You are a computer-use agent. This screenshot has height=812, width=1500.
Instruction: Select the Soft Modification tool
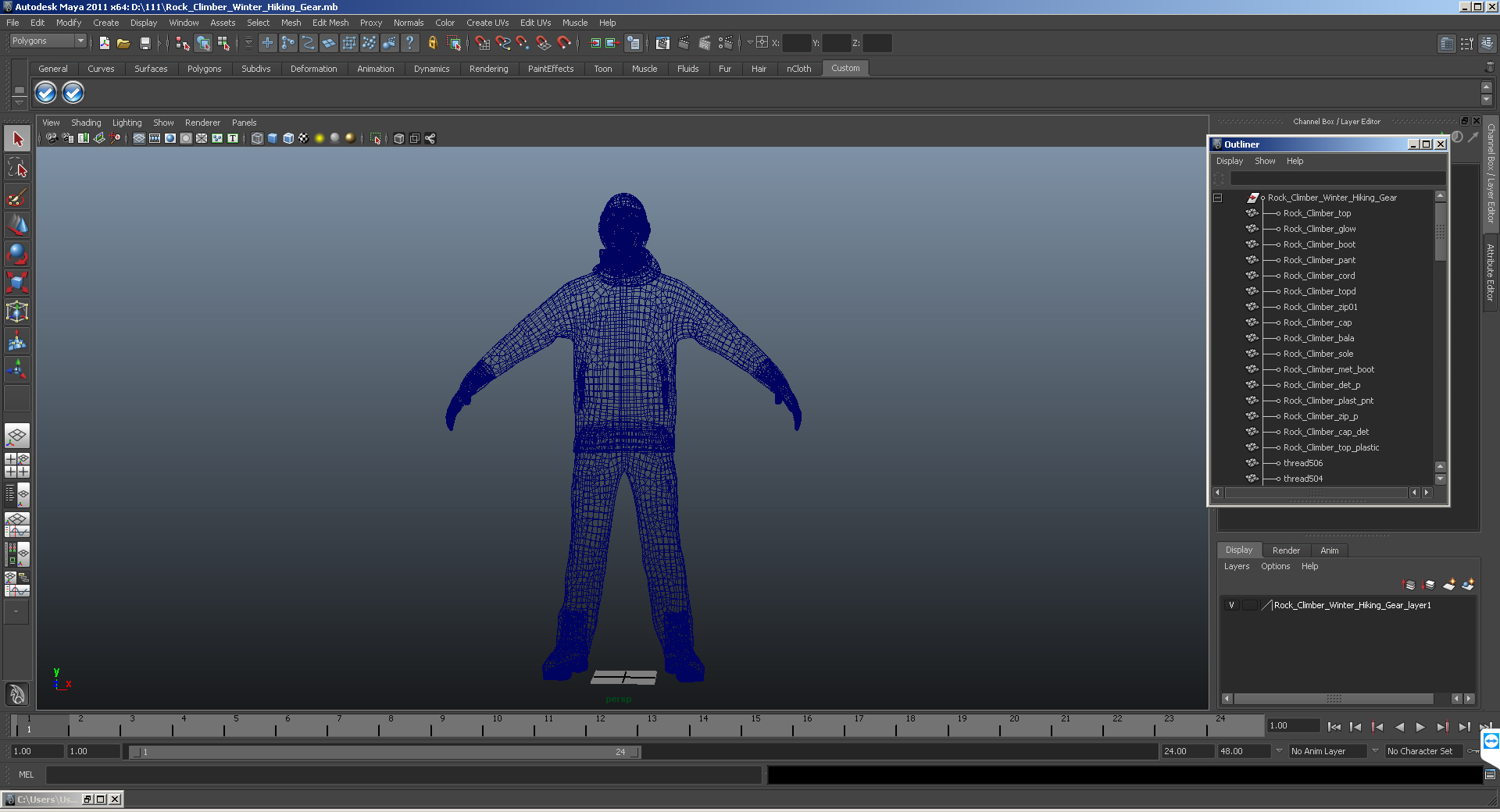coord(17,340)
